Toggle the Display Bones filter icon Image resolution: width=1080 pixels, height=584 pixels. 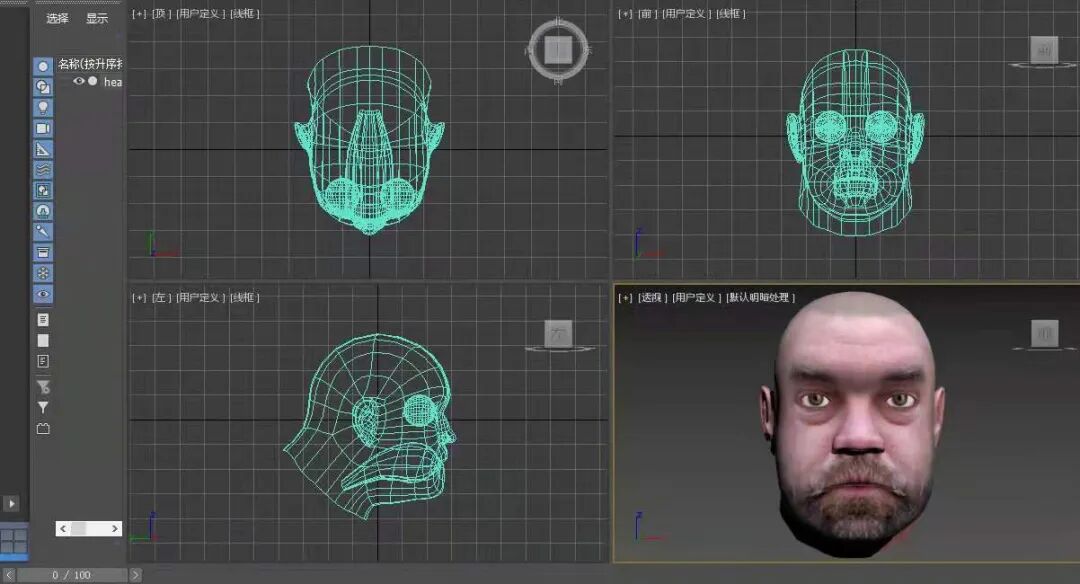pos(43,231)
